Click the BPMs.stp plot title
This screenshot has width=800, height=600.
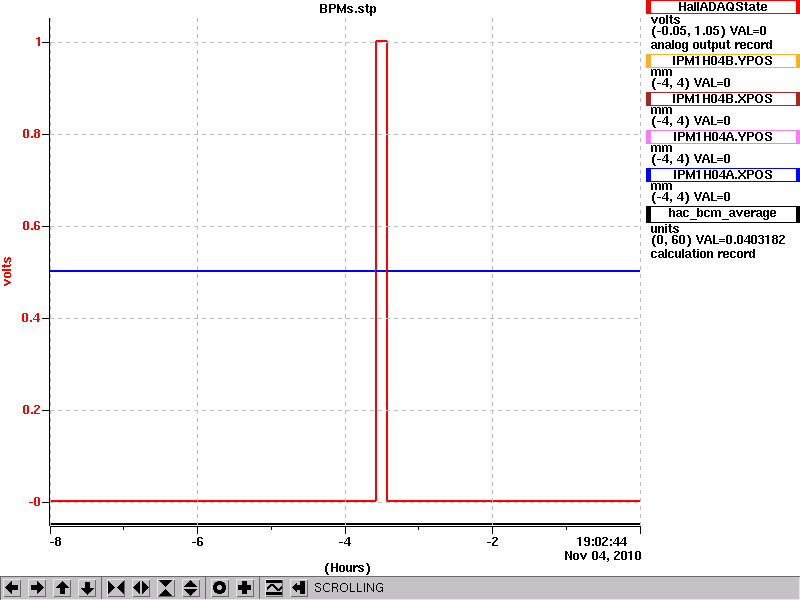pos(348,9)
